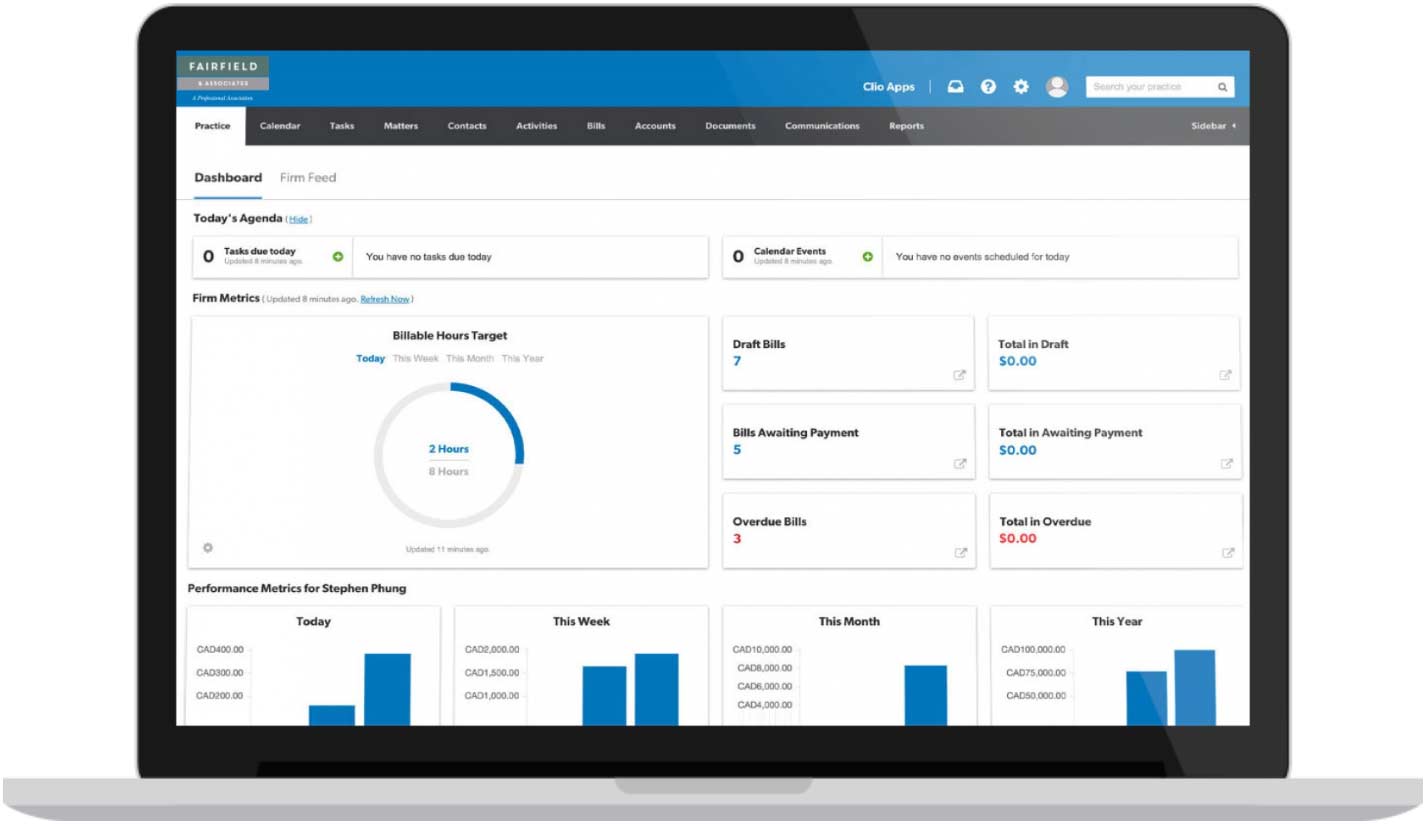Click Refresh Now for Firm Metrics
This screenshot has width=1426, height=824.
point(385,299)
